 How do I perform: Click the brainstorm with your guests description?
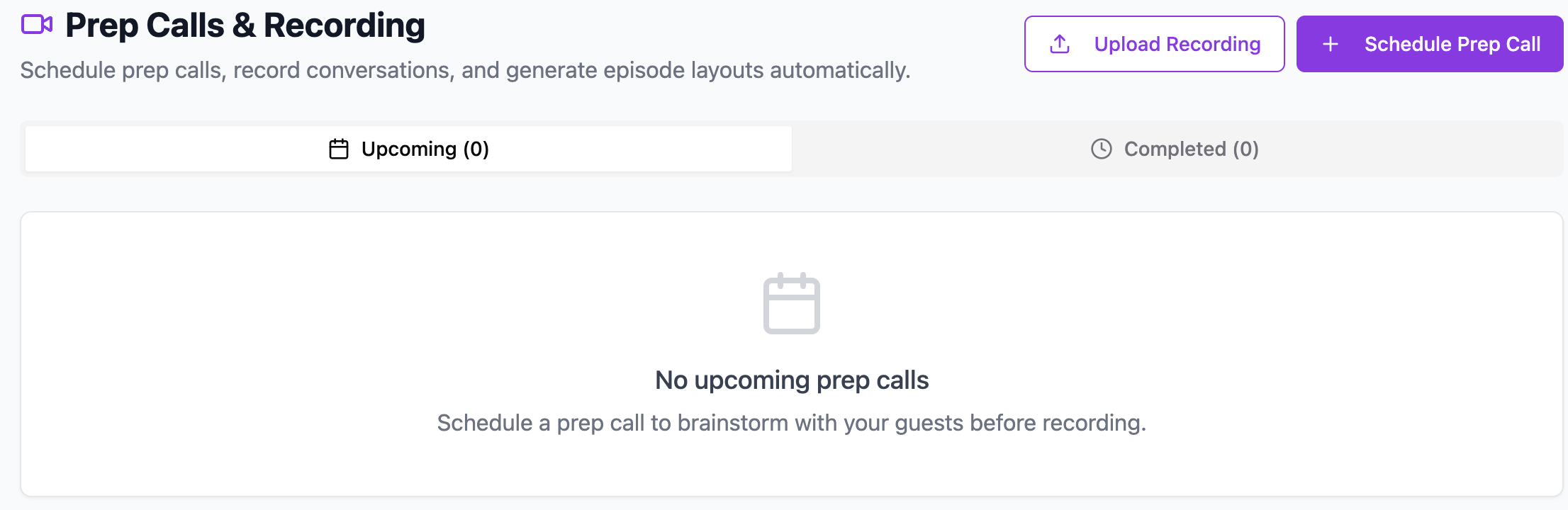[x=792, y=423]
